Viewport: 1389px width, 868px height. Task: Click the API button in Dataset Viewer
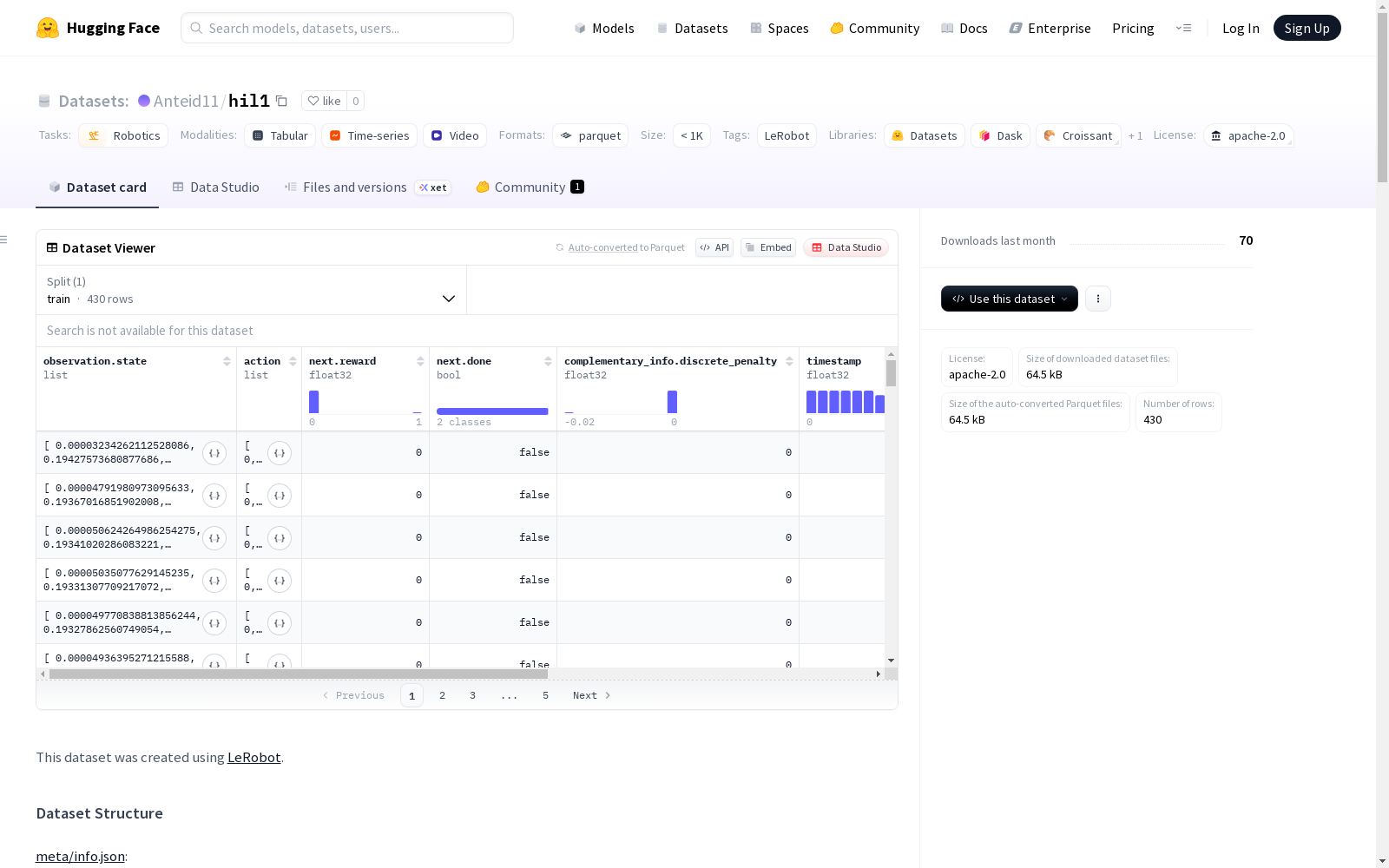(x=714, y=247)
